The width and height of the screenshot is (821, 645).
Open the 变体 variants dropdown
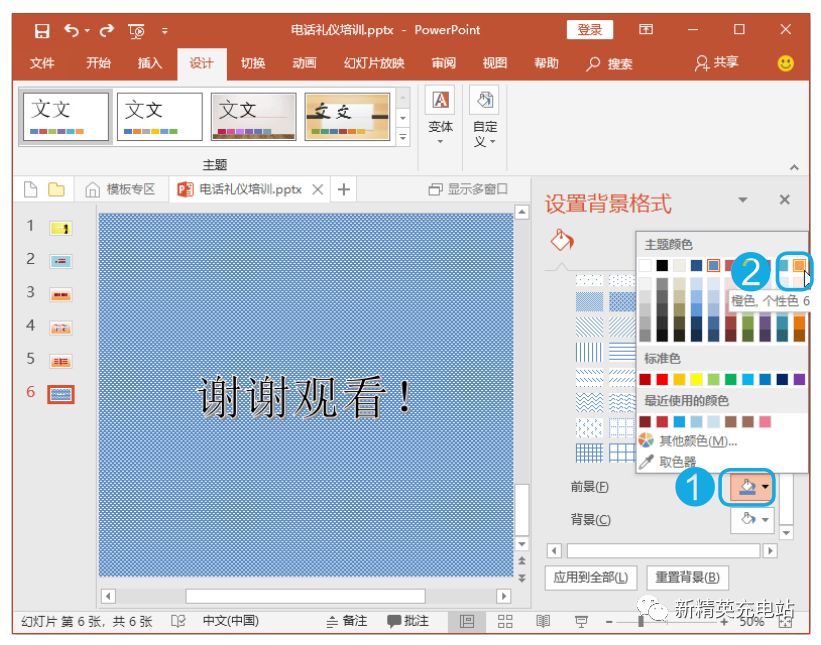(440, 118)
